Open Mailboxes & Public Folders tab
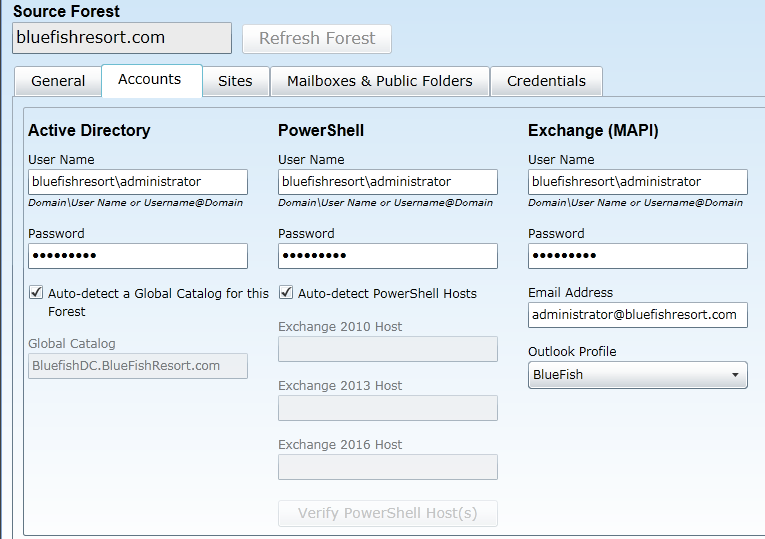 (x=379, y=81)
